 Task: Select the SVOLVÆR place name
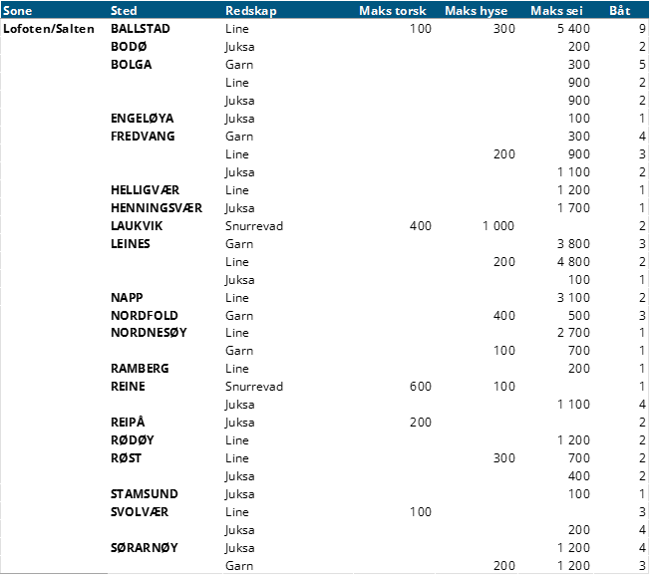point(139,512)
